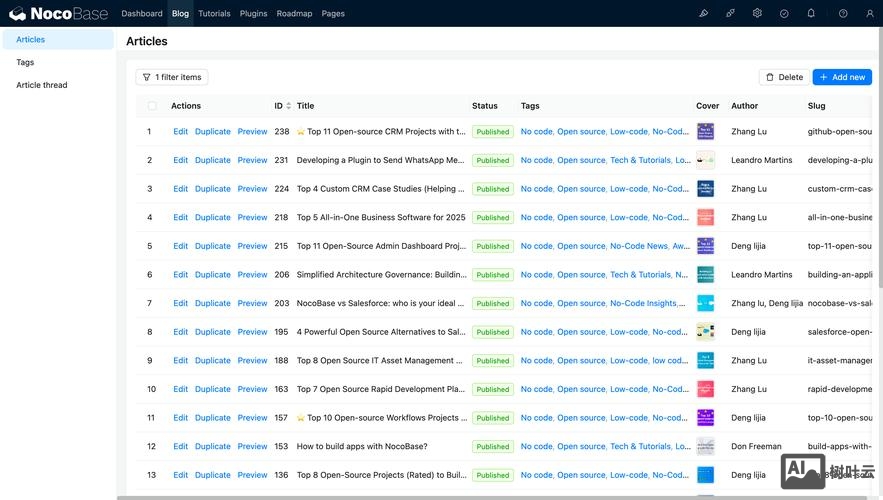This screenshot has width=883, height=500.
Task: Open the notifications bell
Action: point(811,13)
